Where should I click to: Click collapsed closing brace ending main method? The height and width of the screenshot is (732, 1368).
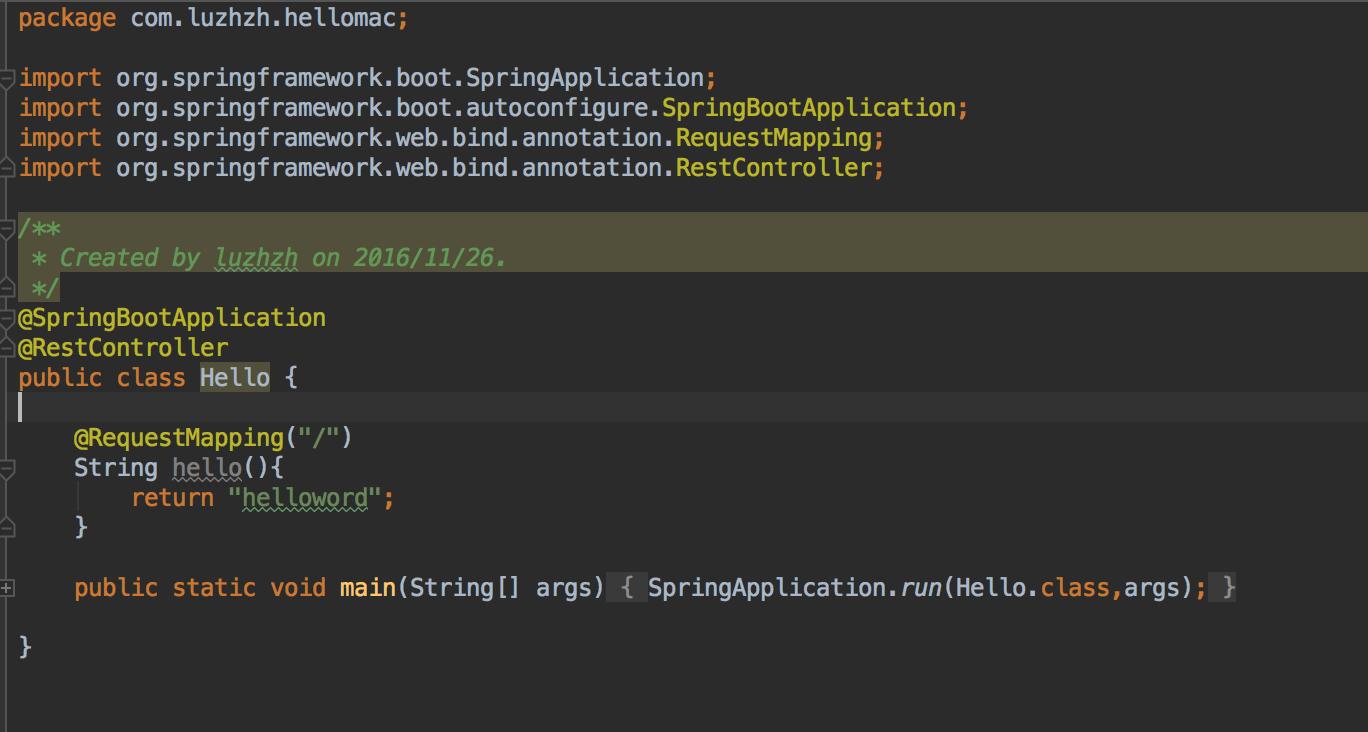(1228, 588)
